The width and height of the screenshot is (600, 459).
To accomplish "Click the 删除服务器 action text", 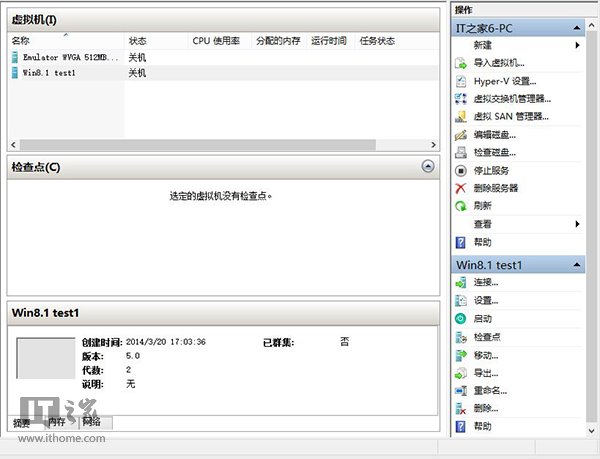I will [x=496, y=188].
